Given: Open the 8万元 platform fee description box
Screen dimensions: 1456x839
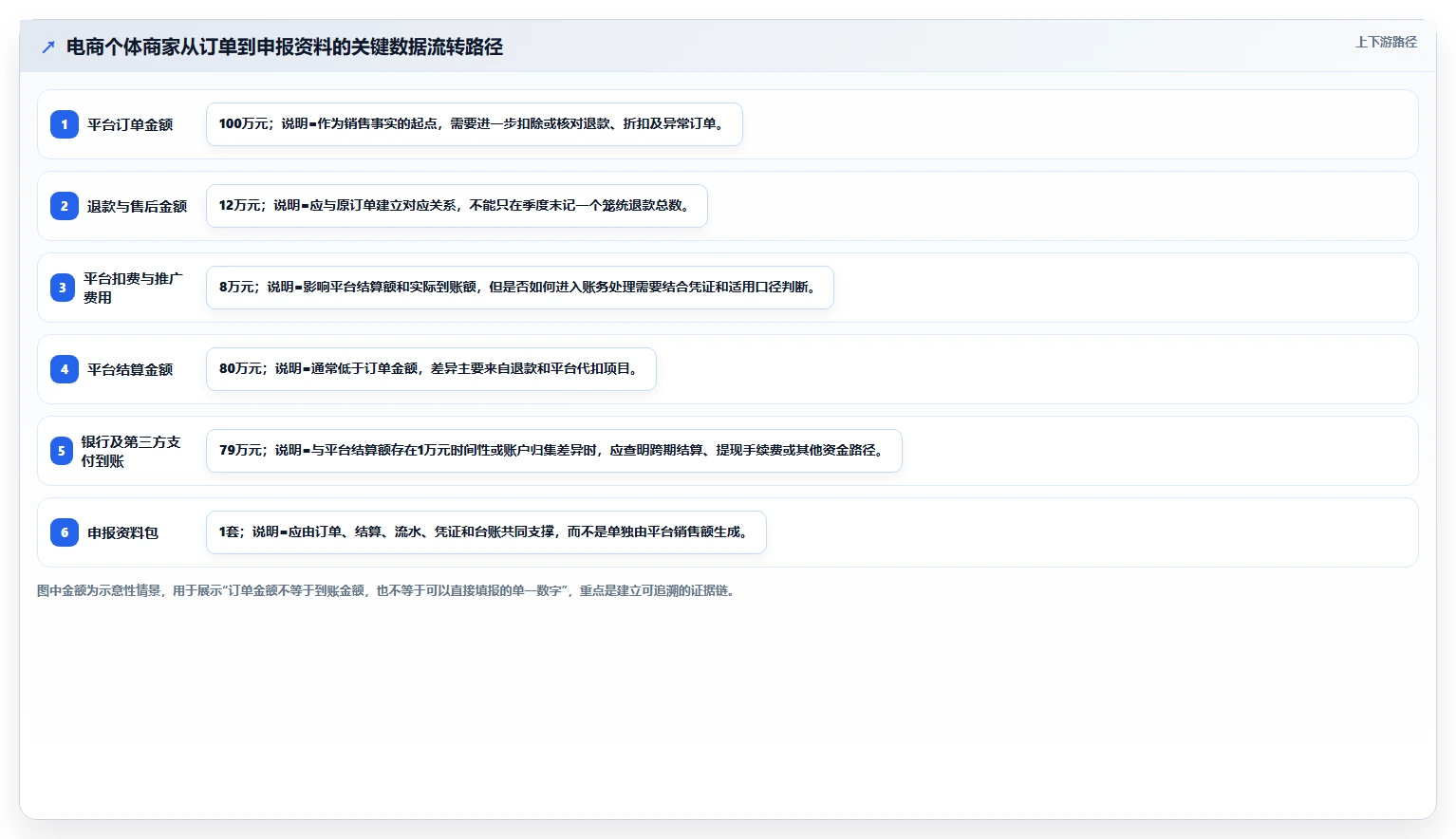Looking at the screenshot, I should coord(520,288).
